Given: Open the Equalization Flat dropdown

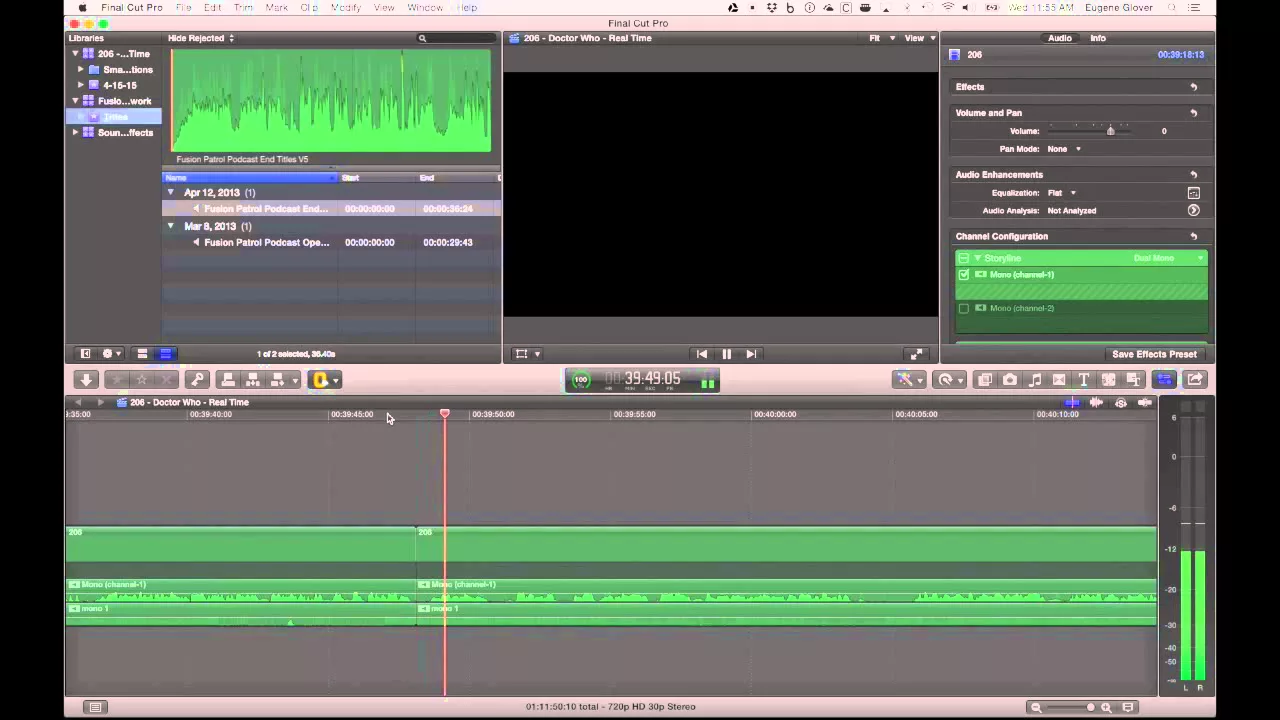Looking at the screenshot, I should [1061, 193].
